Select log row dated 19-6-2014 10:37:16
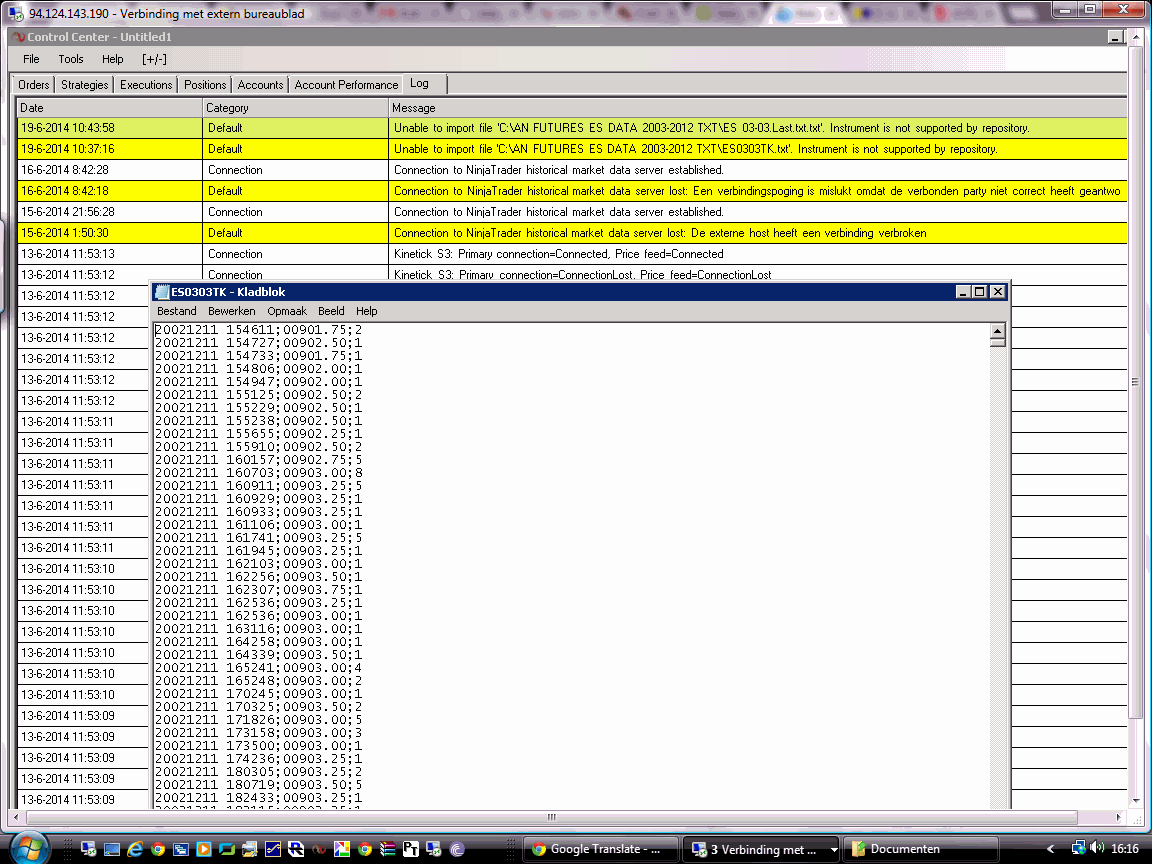 572,149
